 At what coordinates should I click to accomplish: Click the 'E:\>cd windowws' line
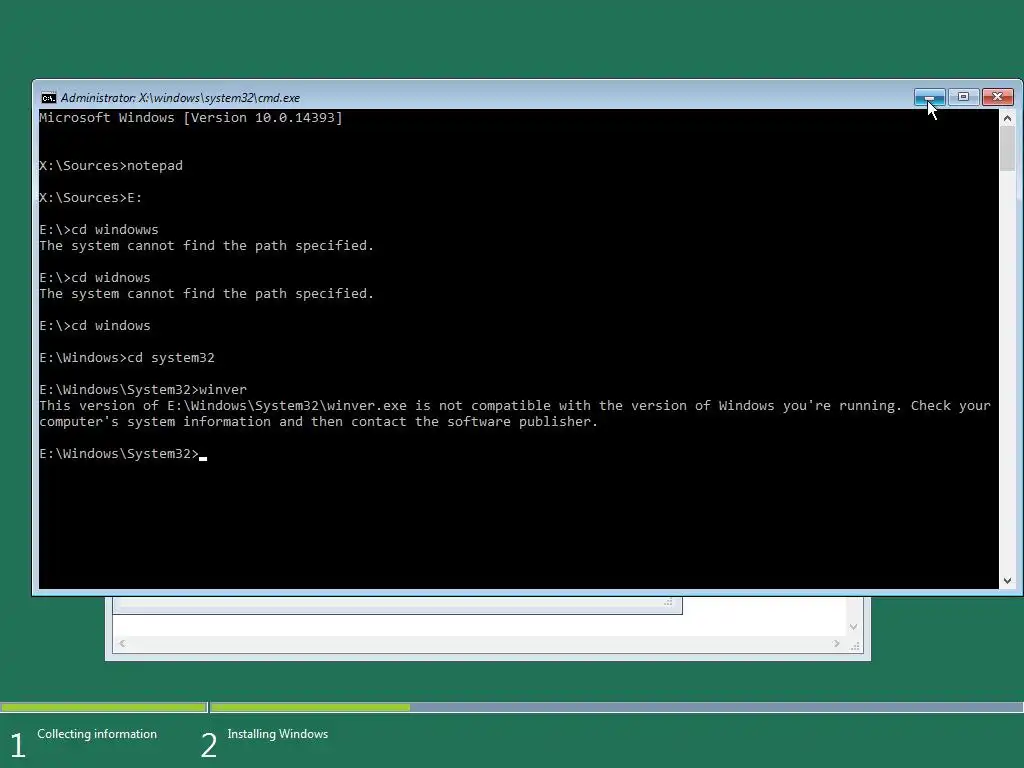[x=99, y=230]
